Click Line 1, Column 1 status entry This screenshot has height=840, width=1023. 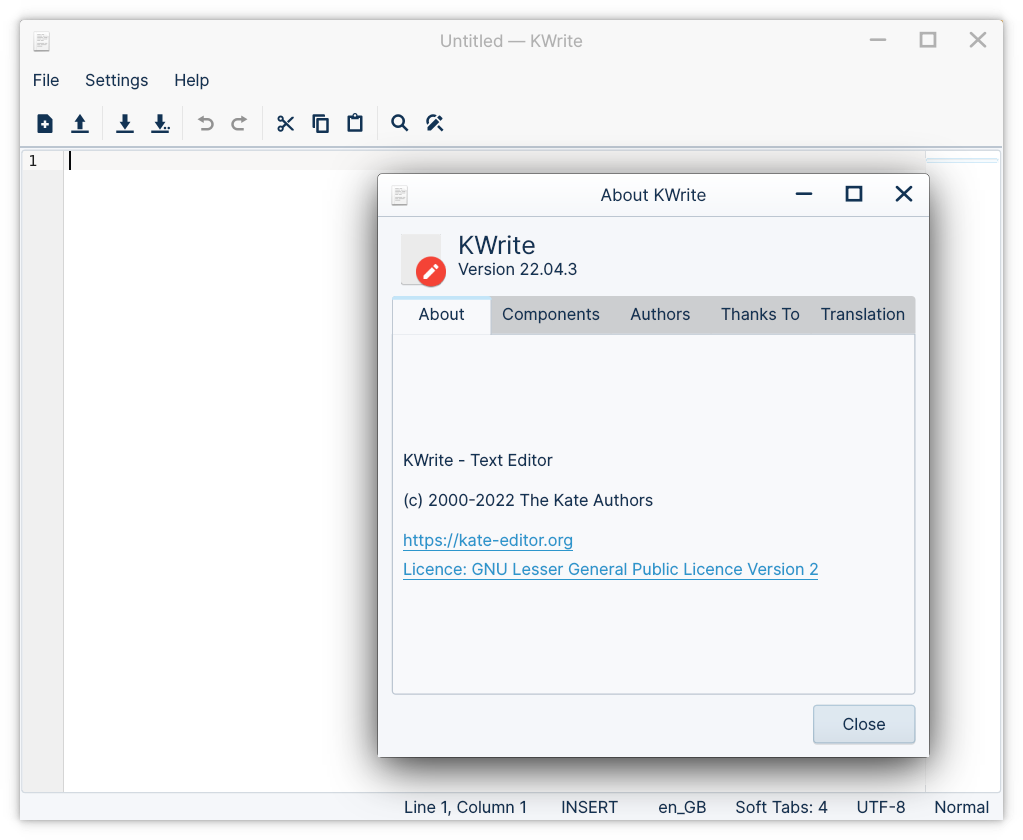(465, 807)
